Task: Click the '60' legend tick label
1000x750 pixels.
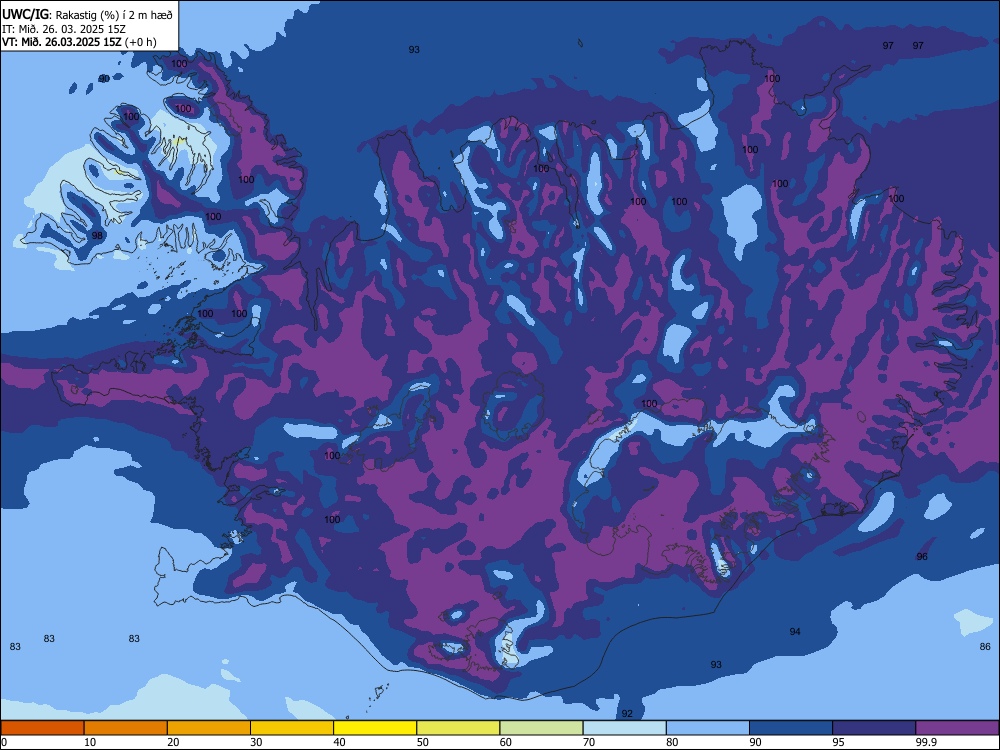Action: (506, 742)
